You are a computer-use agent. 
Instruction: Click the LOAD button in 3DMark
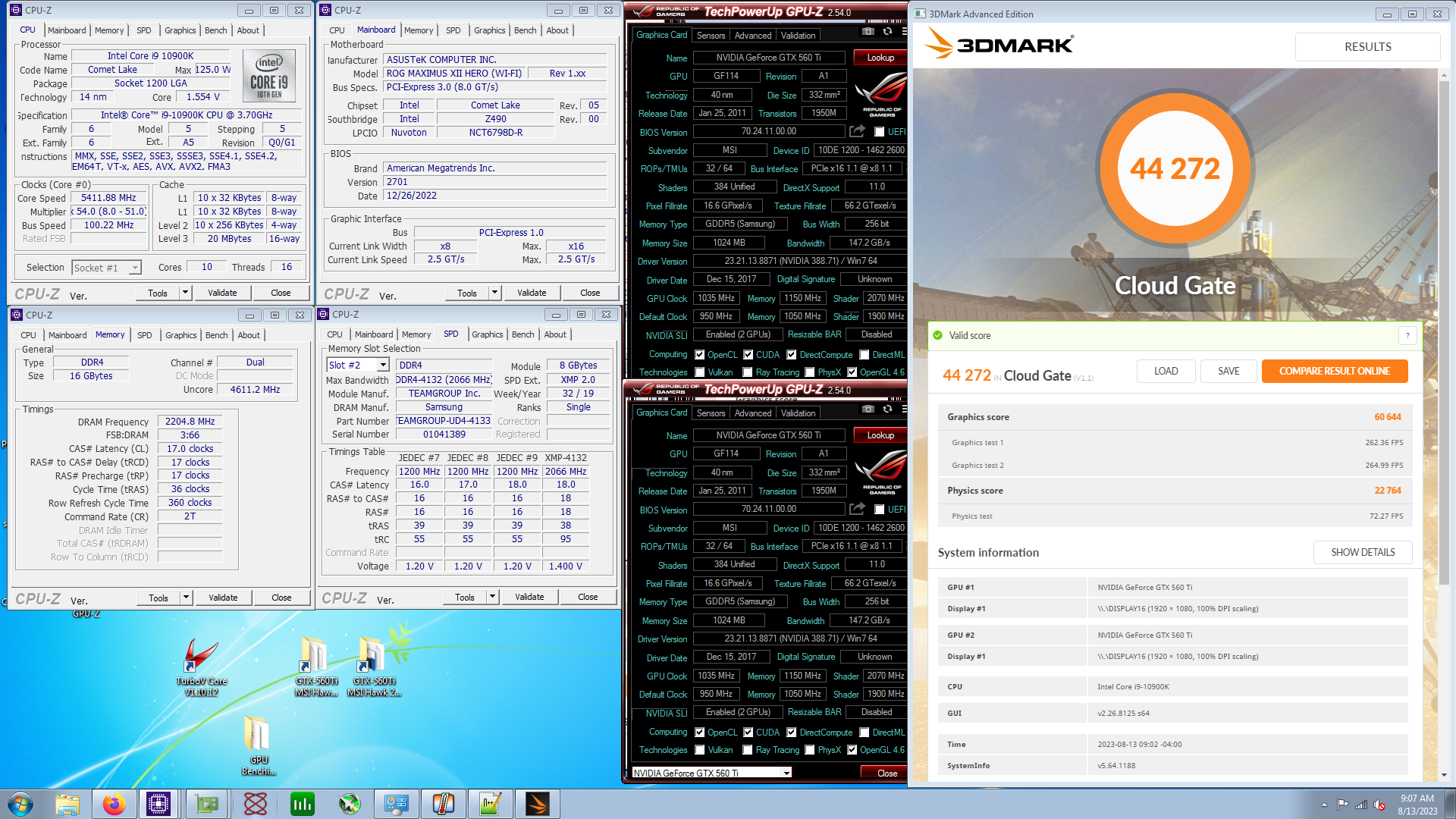coord(1166,371)
